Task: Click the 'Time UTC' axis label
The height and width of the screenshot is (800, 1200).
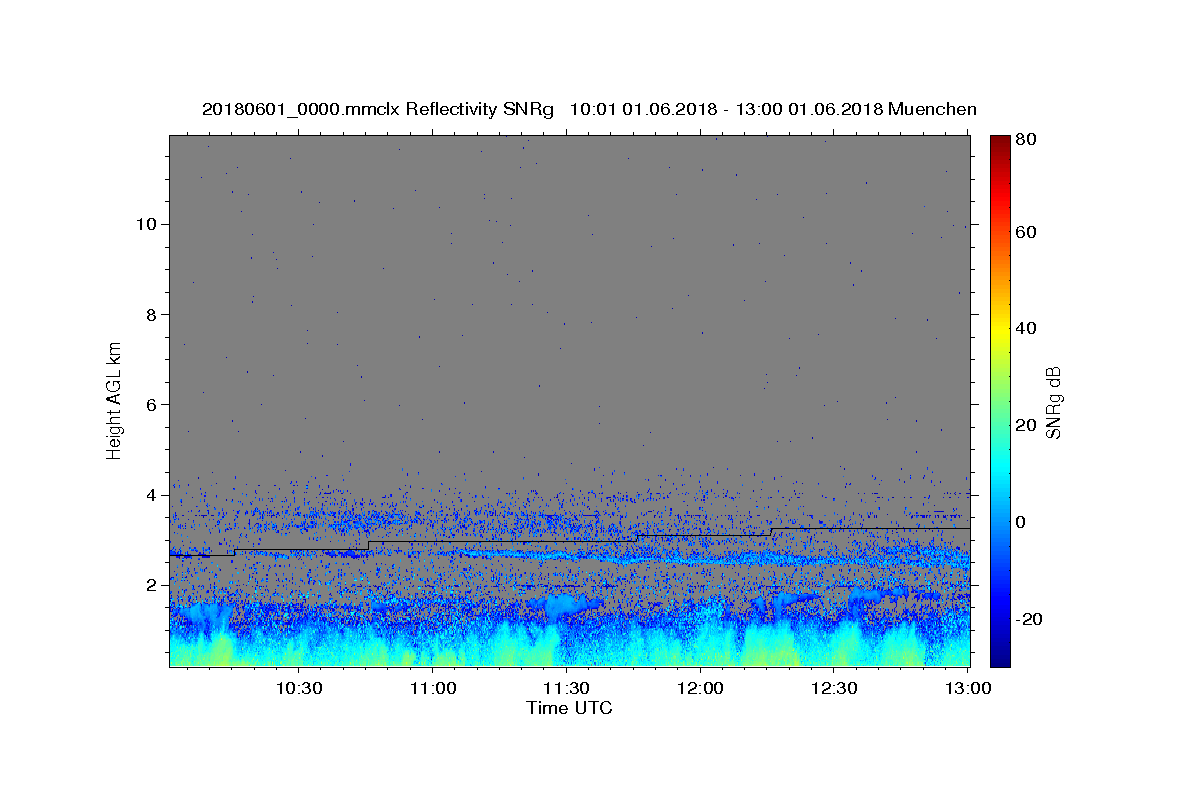Action: point(569,708)
